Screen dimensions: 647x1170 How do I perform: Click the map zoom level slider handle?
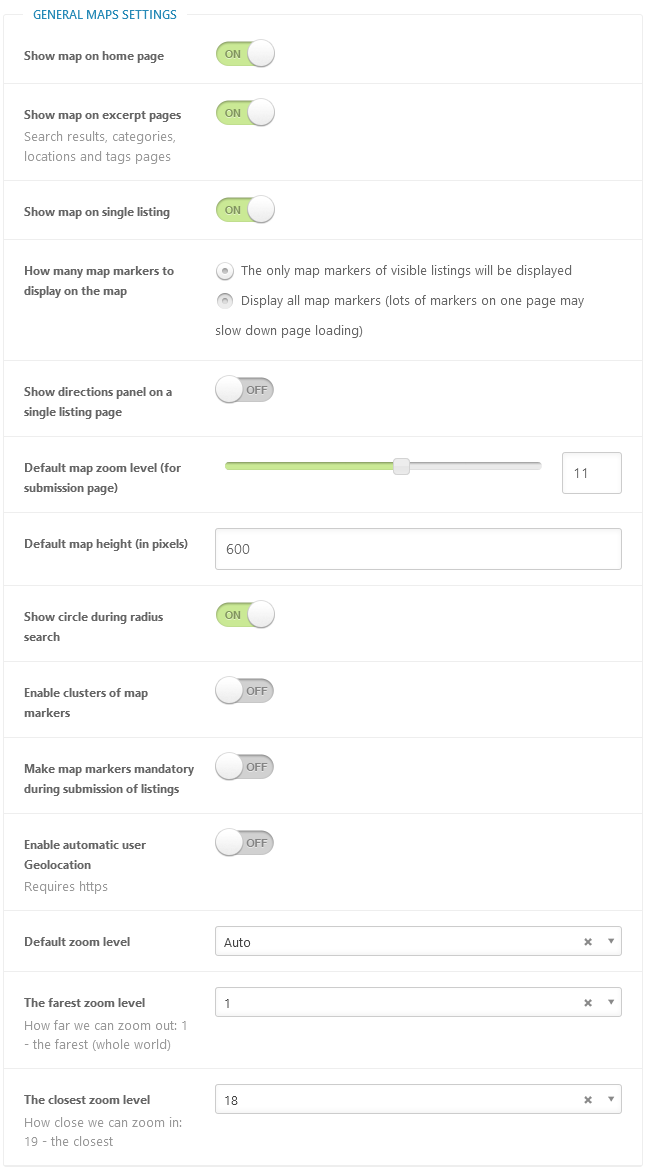[x=401, y=466]
